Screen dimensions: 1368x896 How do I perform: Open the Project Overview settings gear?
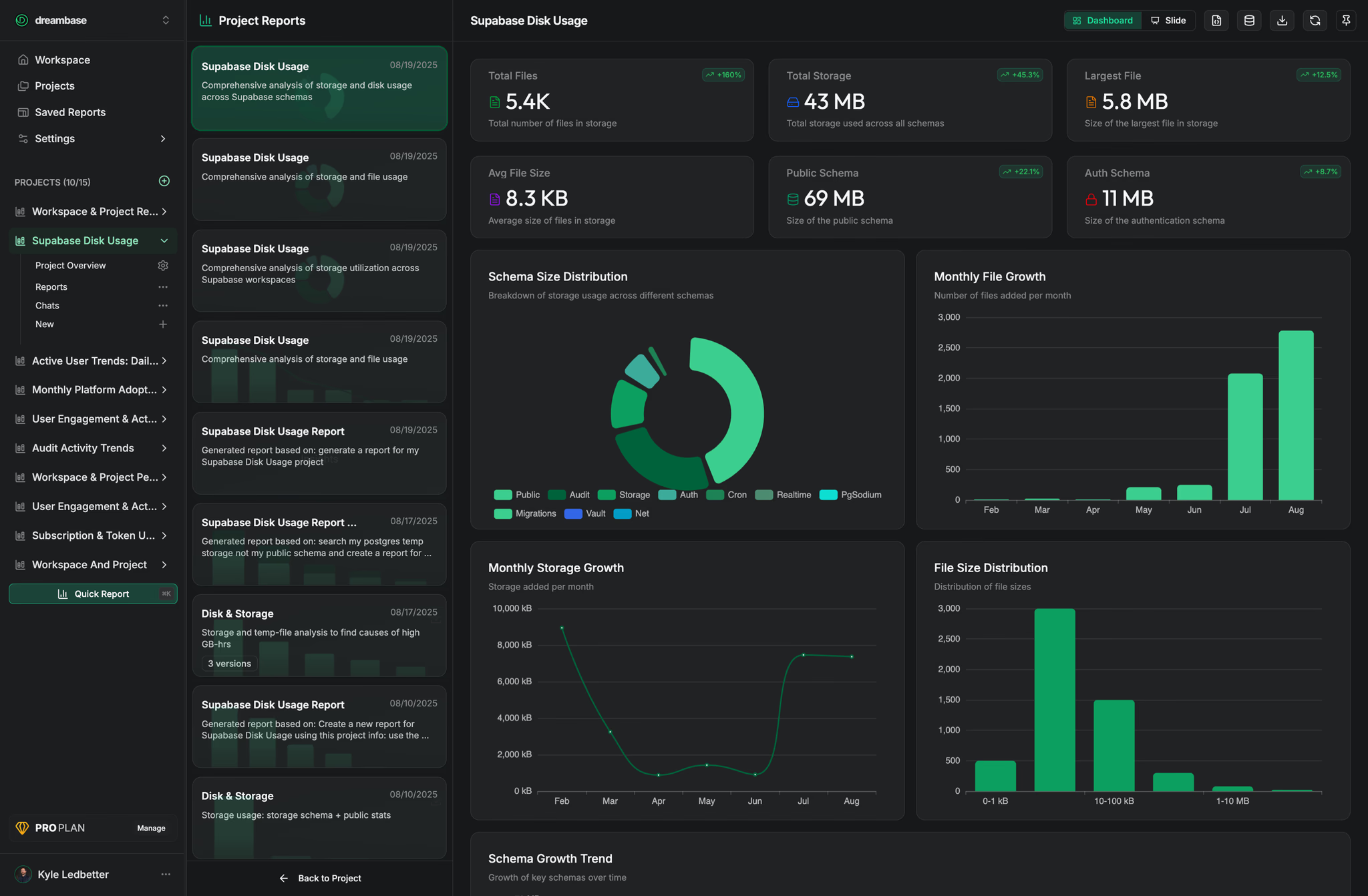tap(163, 266)
